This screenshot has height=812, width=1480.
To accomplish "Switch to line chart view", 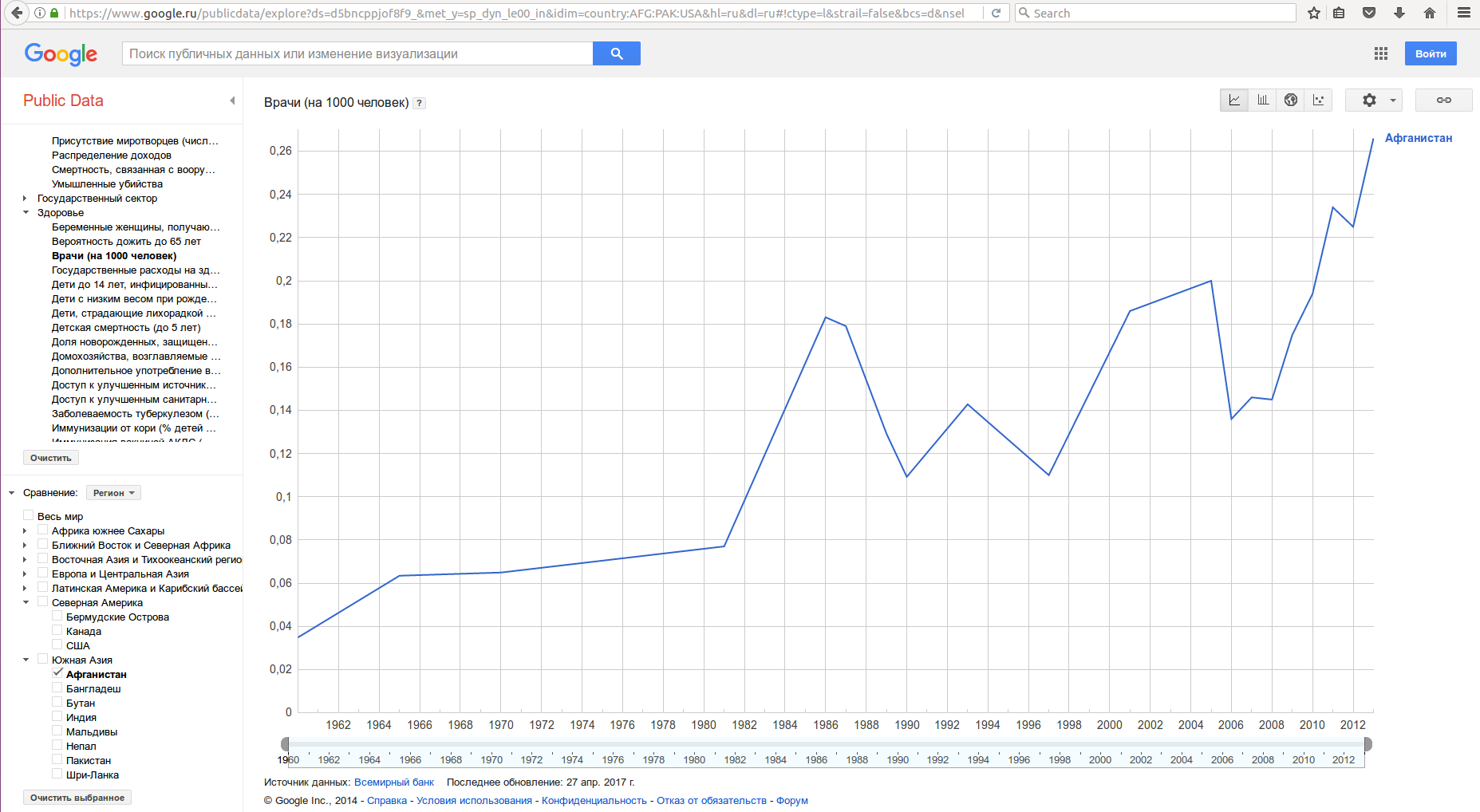I will (1234, 101).
